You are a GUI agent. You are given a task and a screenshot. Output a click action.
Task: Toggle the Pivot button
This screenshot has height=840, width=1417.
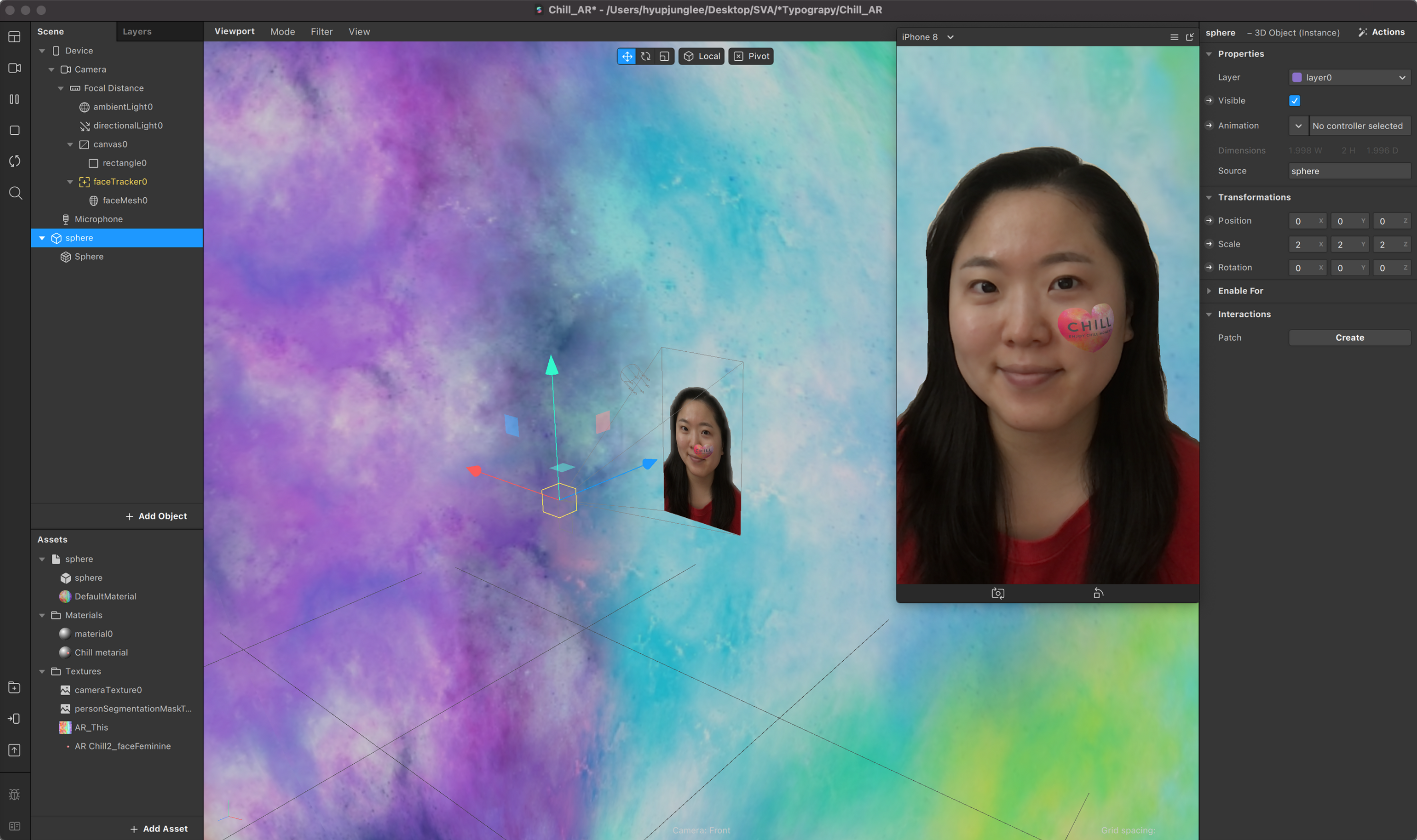point(751,56)
